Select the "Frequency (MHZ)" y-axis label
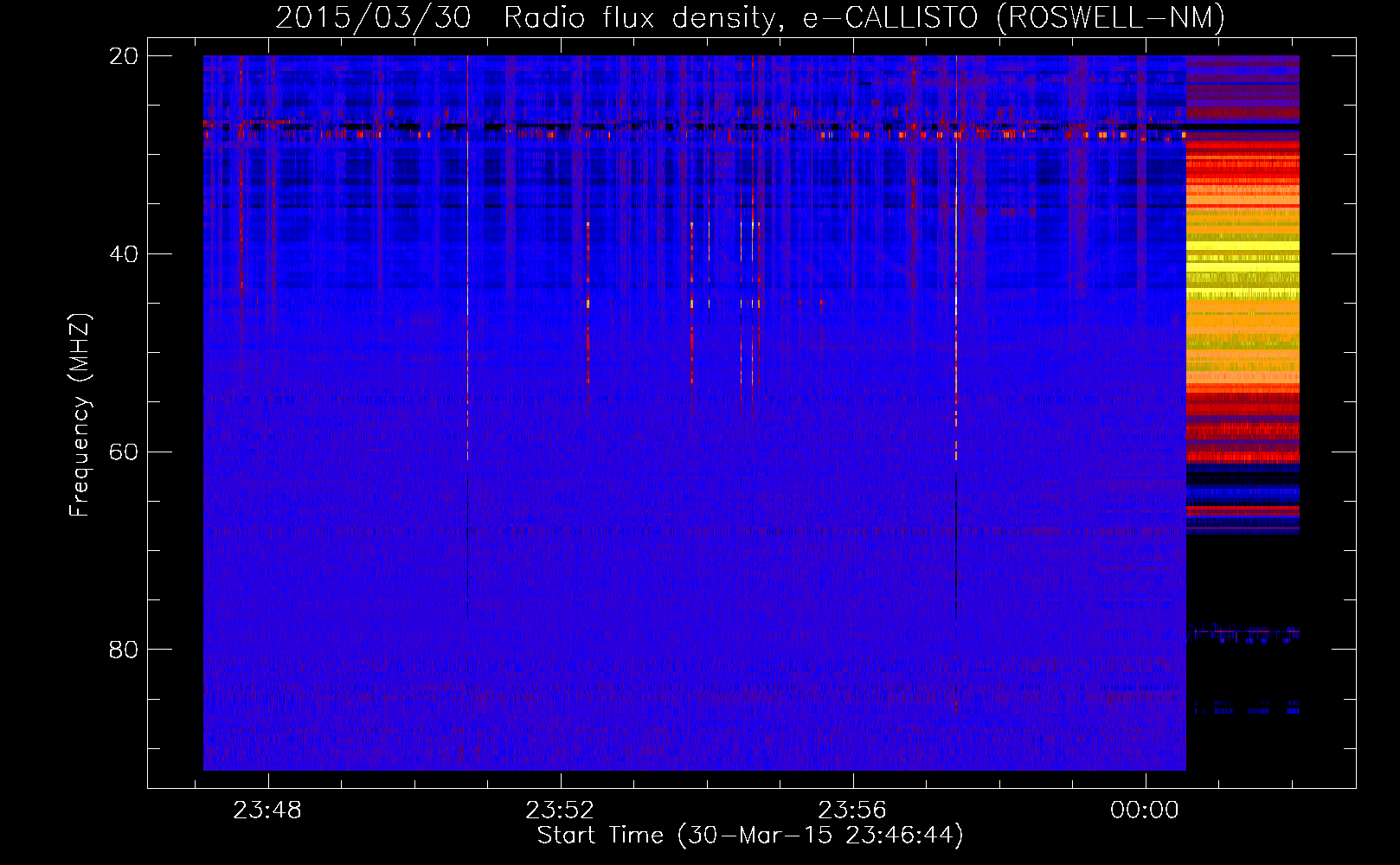1400x865 pixels. 80,415
